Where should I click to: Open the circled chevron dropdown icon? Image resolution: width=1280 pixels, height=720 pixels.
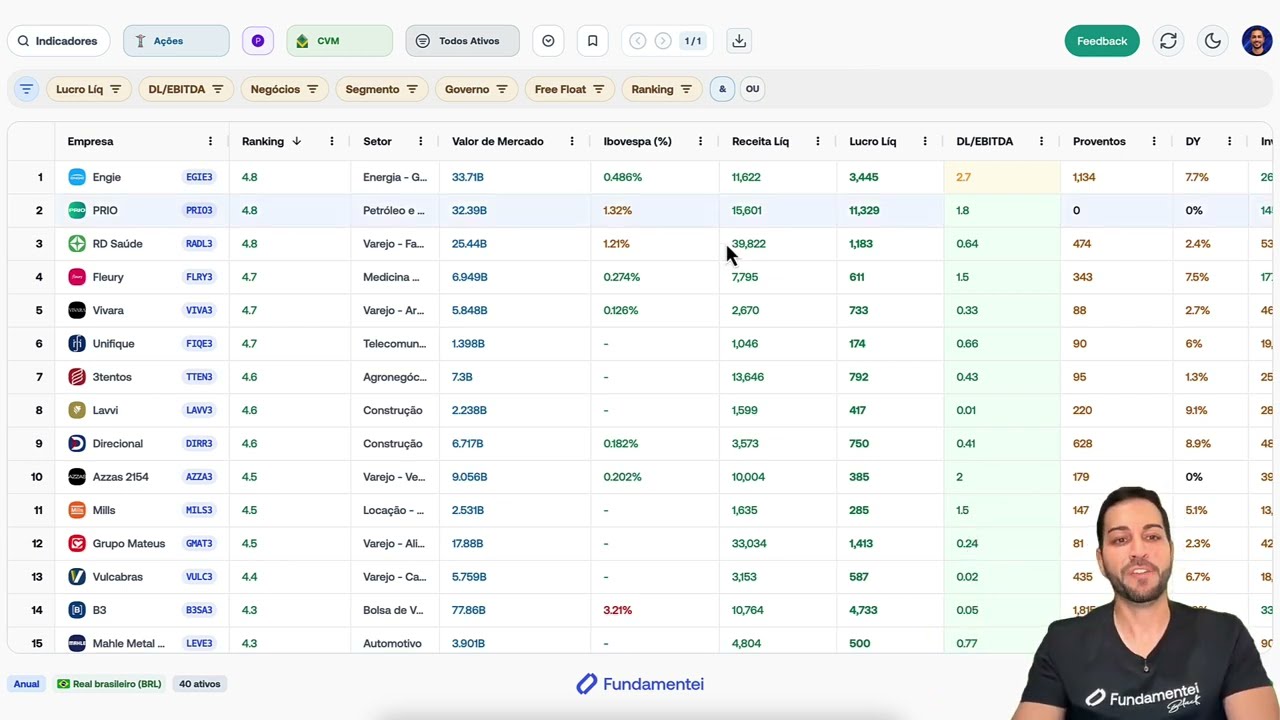(548, 41)
